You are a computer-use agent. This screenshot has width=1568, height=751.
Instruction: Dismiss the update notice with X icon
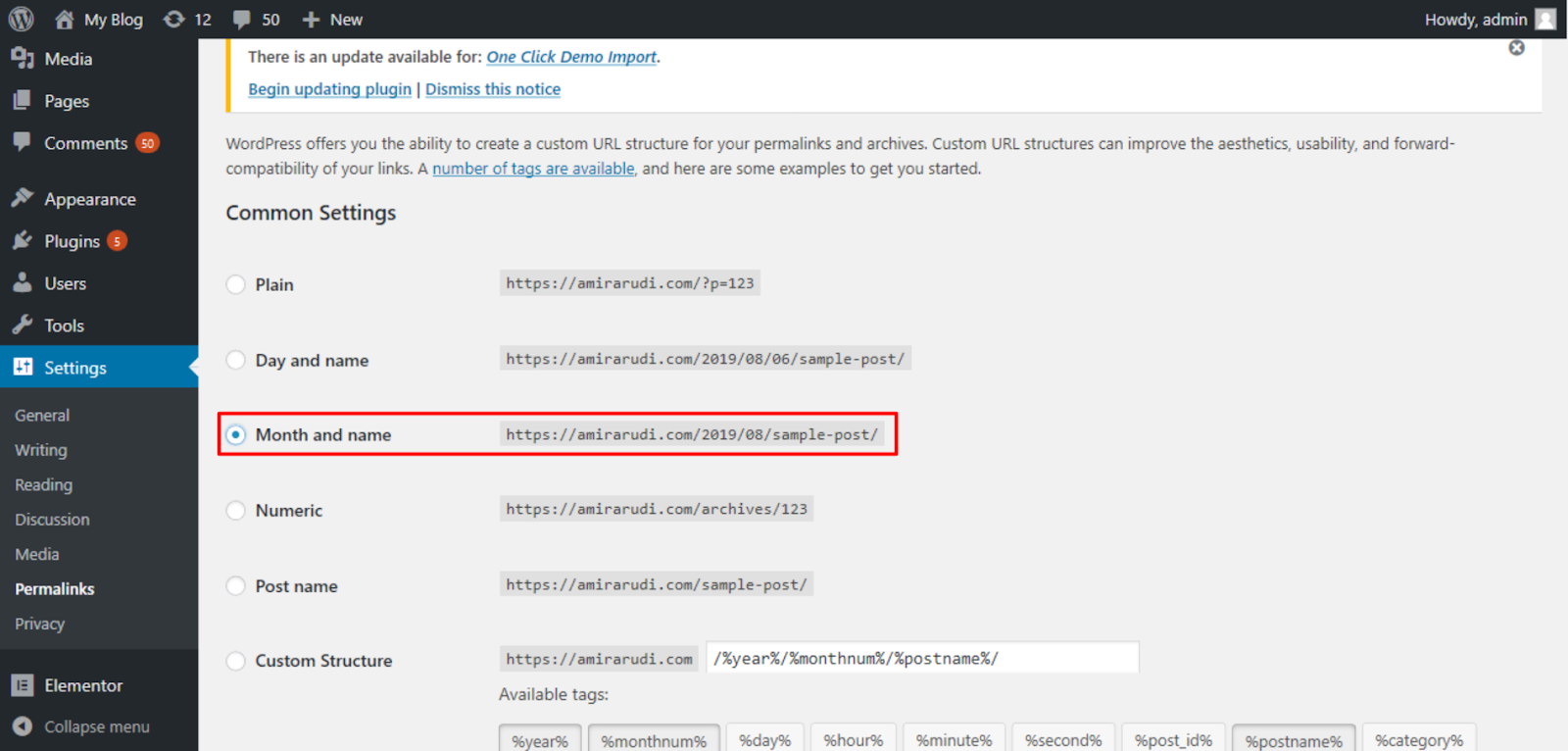(x=1516, y=48)
